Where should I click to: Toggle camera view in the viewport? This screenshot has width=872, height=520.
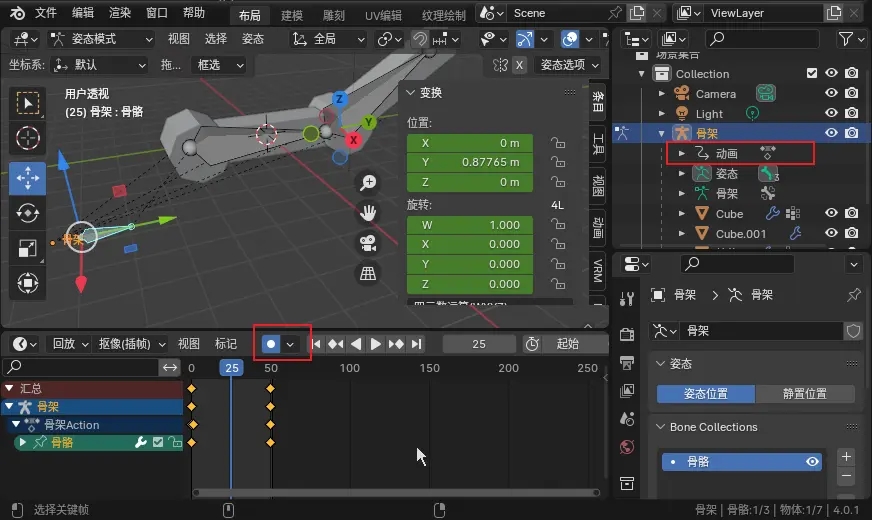click(368, 243)
